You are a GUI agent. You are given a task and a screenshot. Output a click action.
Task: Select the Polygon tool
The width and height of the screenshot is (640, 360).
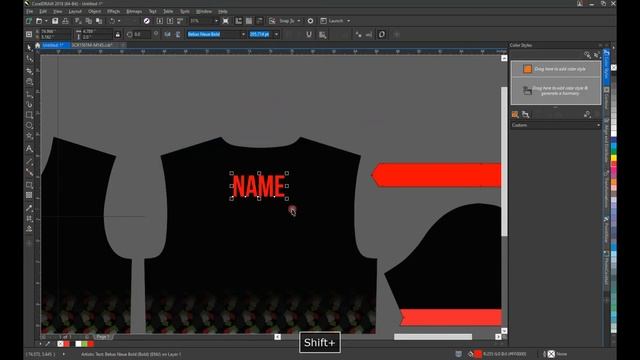tap(29, 136)
